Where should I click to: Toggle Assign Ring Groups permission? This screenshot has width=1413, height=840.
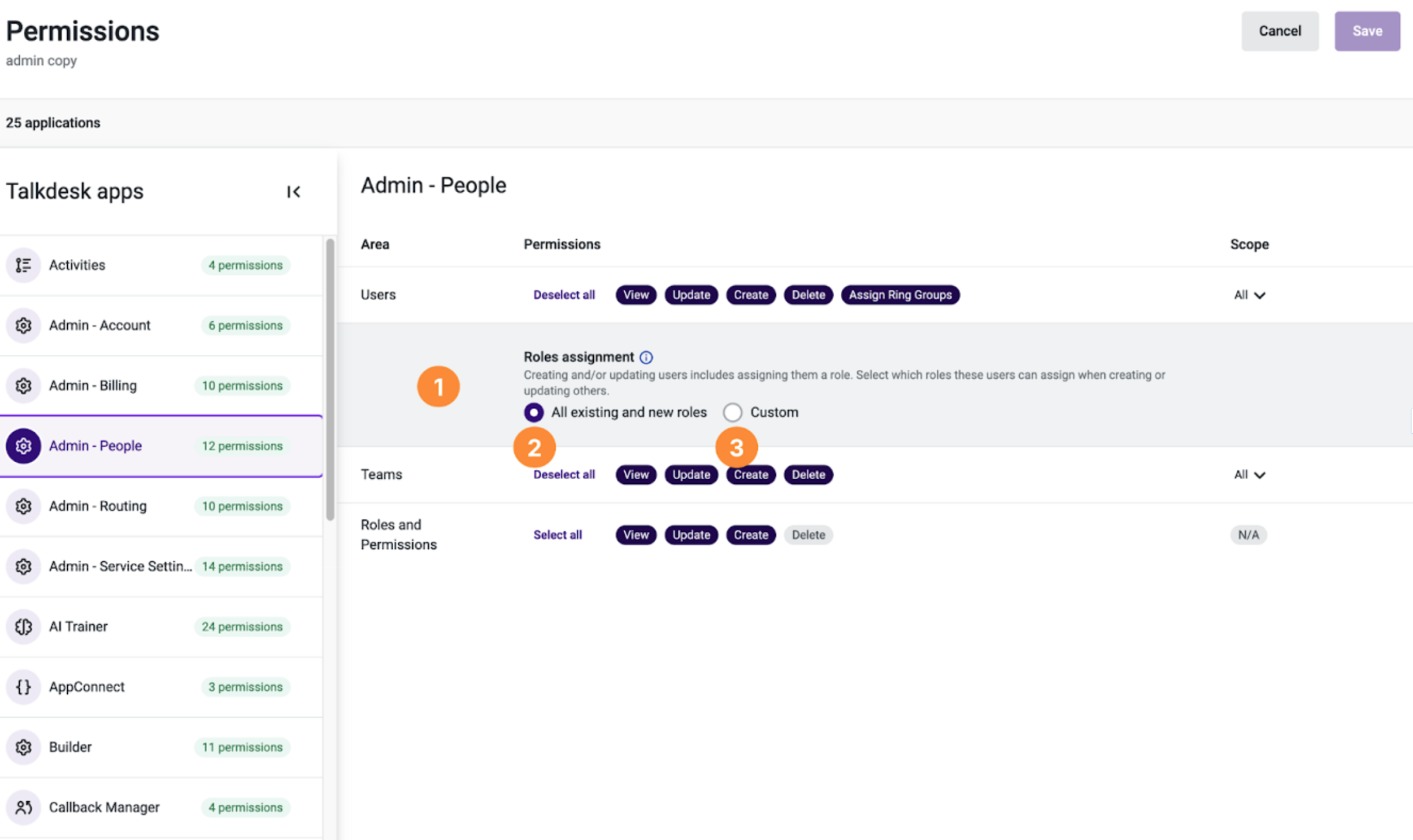click(900, 295)
